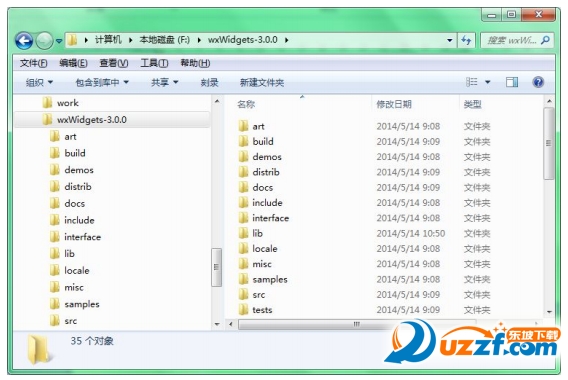Viewport: 568px width, 380px height.
Task: Select locale in the navigation tree
Action: pos(77,271)
